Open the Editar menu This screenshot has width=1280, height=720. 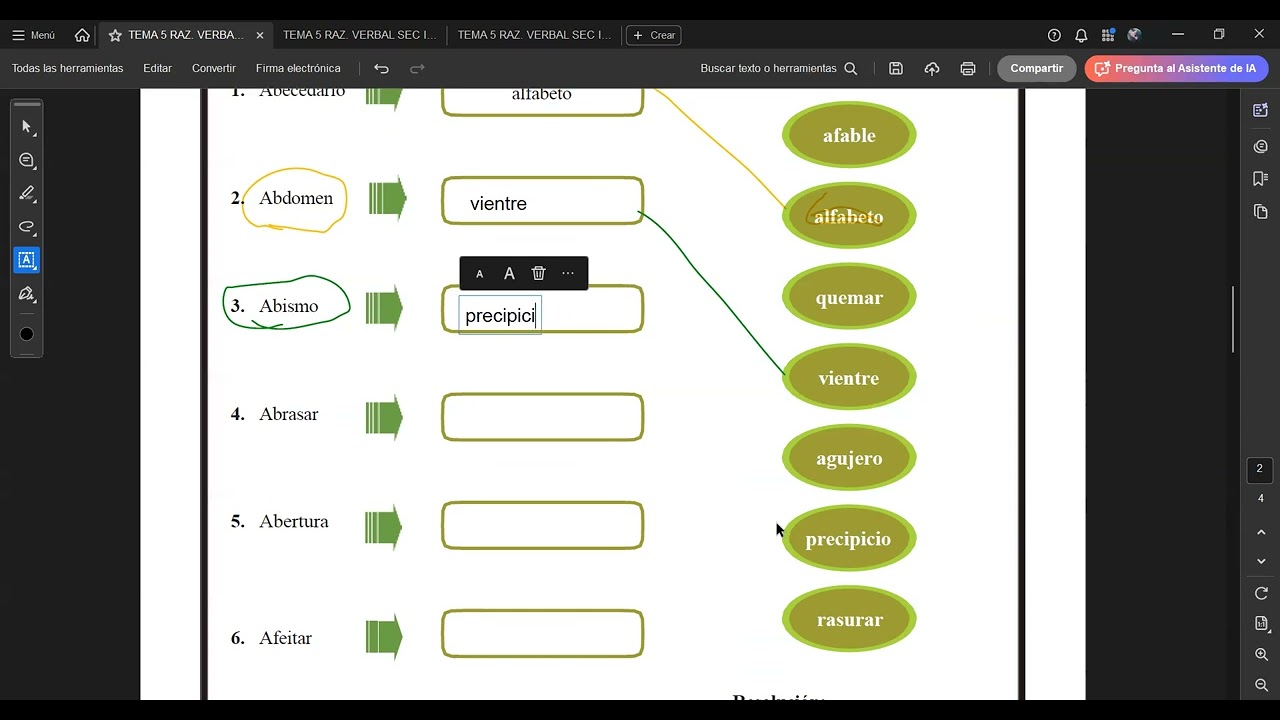click(157, 68)
